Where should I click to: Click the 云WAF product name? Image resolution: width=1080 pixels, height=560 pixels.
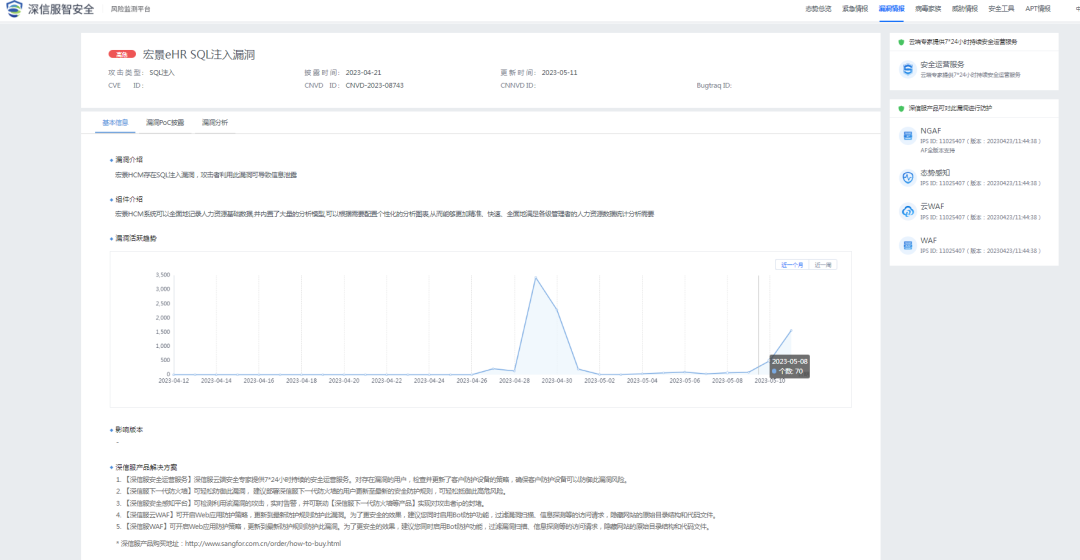pos(932,207)
